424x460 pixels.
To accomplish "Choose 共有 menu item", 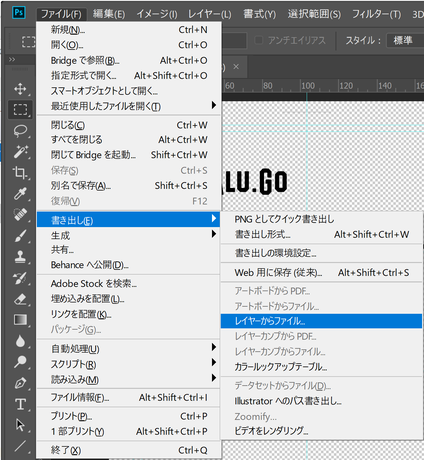I will 128,250.
